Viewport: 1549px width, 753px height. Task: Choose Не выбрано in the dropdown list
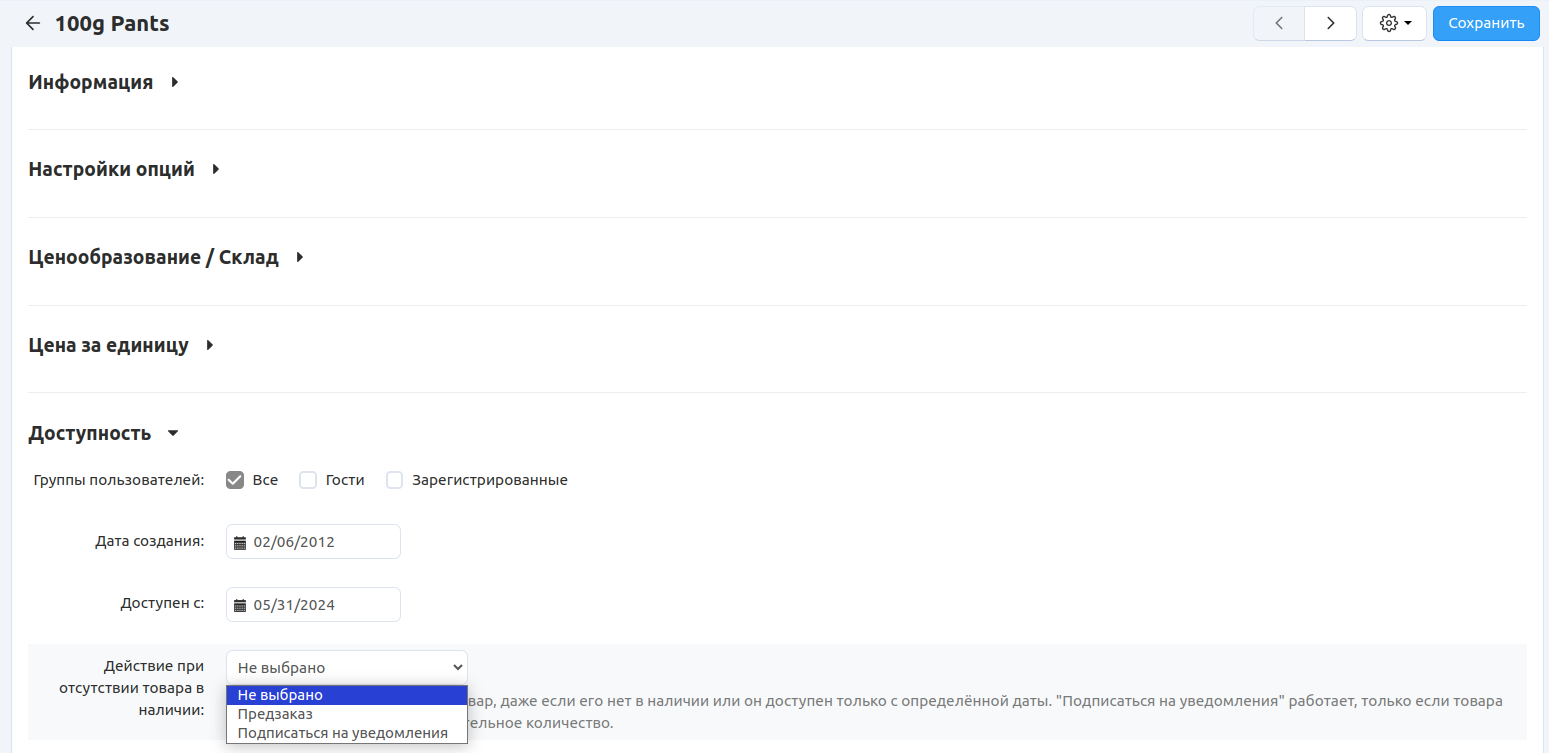(x=280, y=695)
